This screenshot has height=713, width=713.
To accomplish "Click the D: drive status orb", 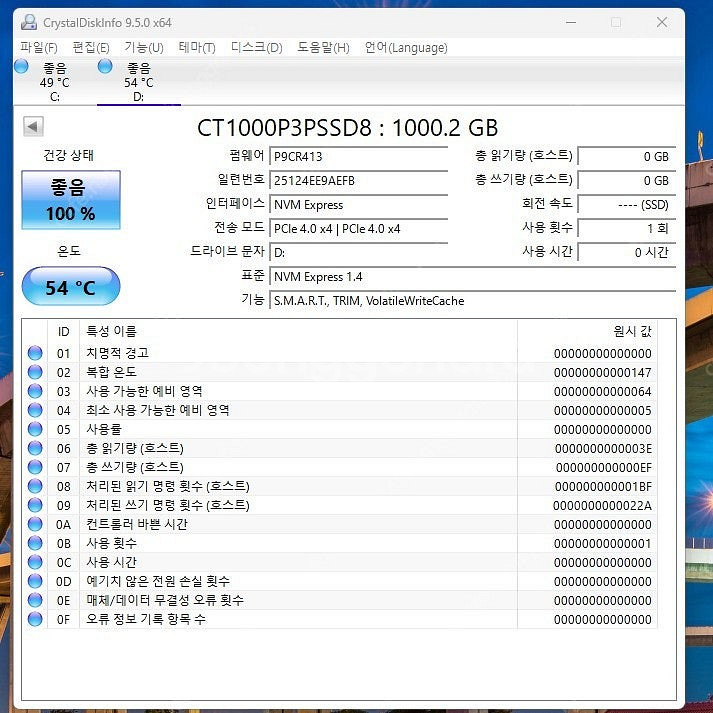I will pyautogui.click(x=106, y=67).
